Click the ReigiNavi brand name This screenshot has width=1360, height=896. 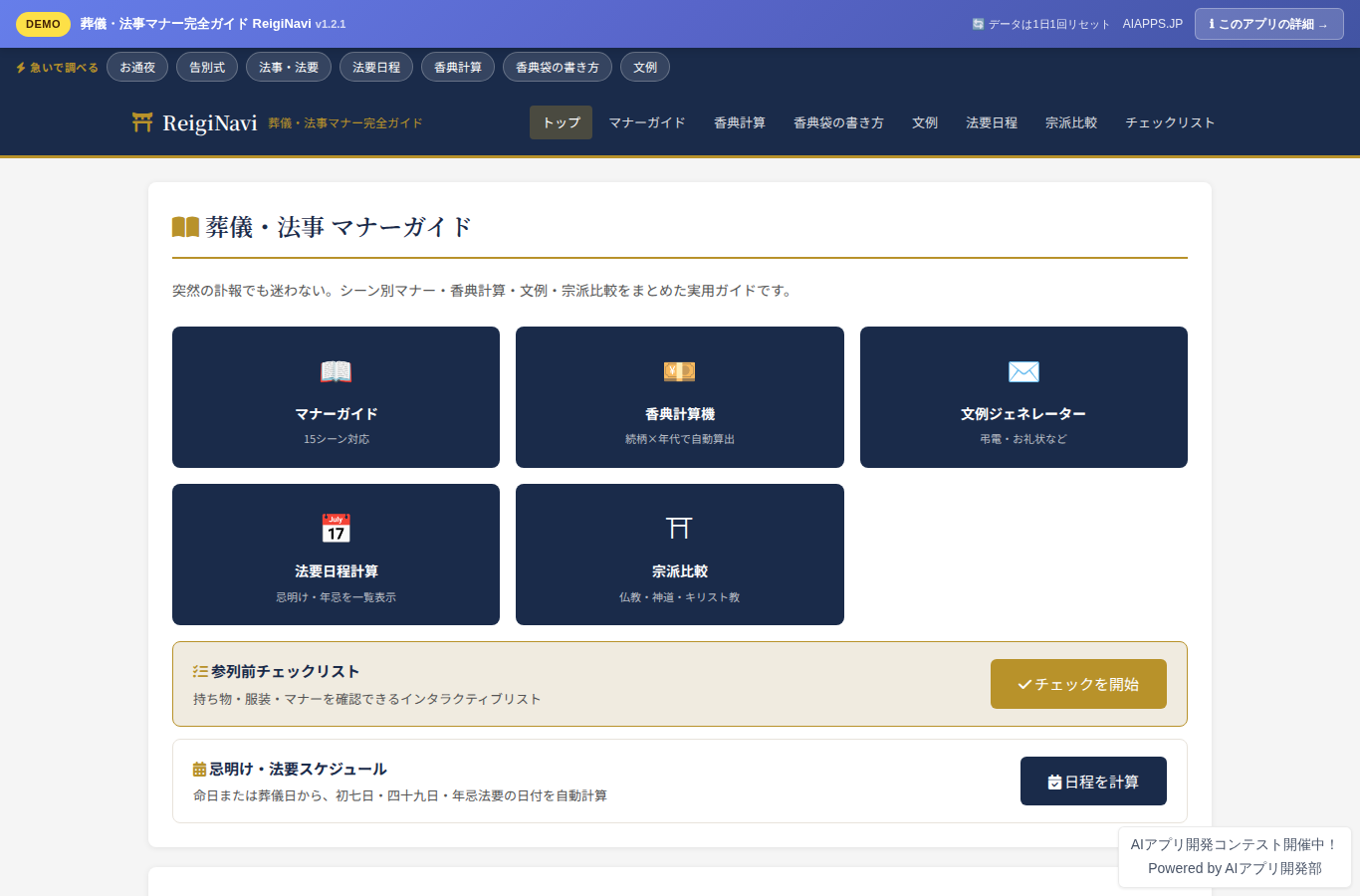tap(210, 122)
